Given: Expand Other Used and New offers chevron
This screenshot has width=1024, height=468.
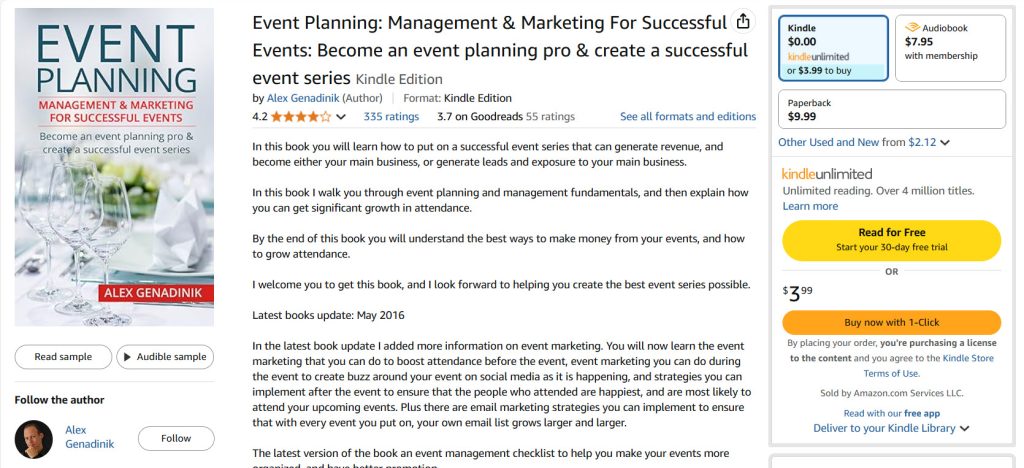Looking at the screenshot, I should [x=945, y=143].
